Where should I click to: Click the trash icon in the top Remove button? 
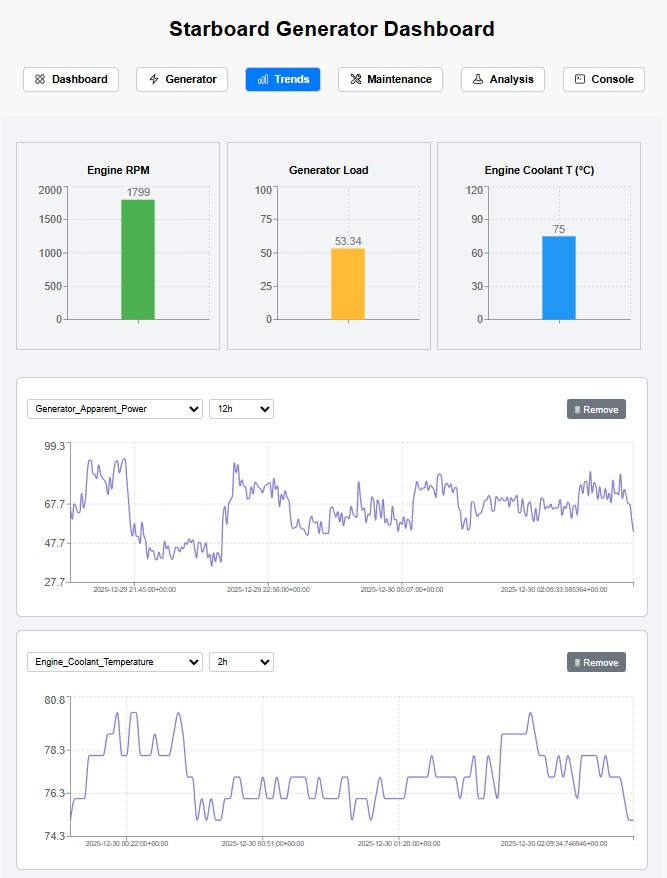point(579,408)
